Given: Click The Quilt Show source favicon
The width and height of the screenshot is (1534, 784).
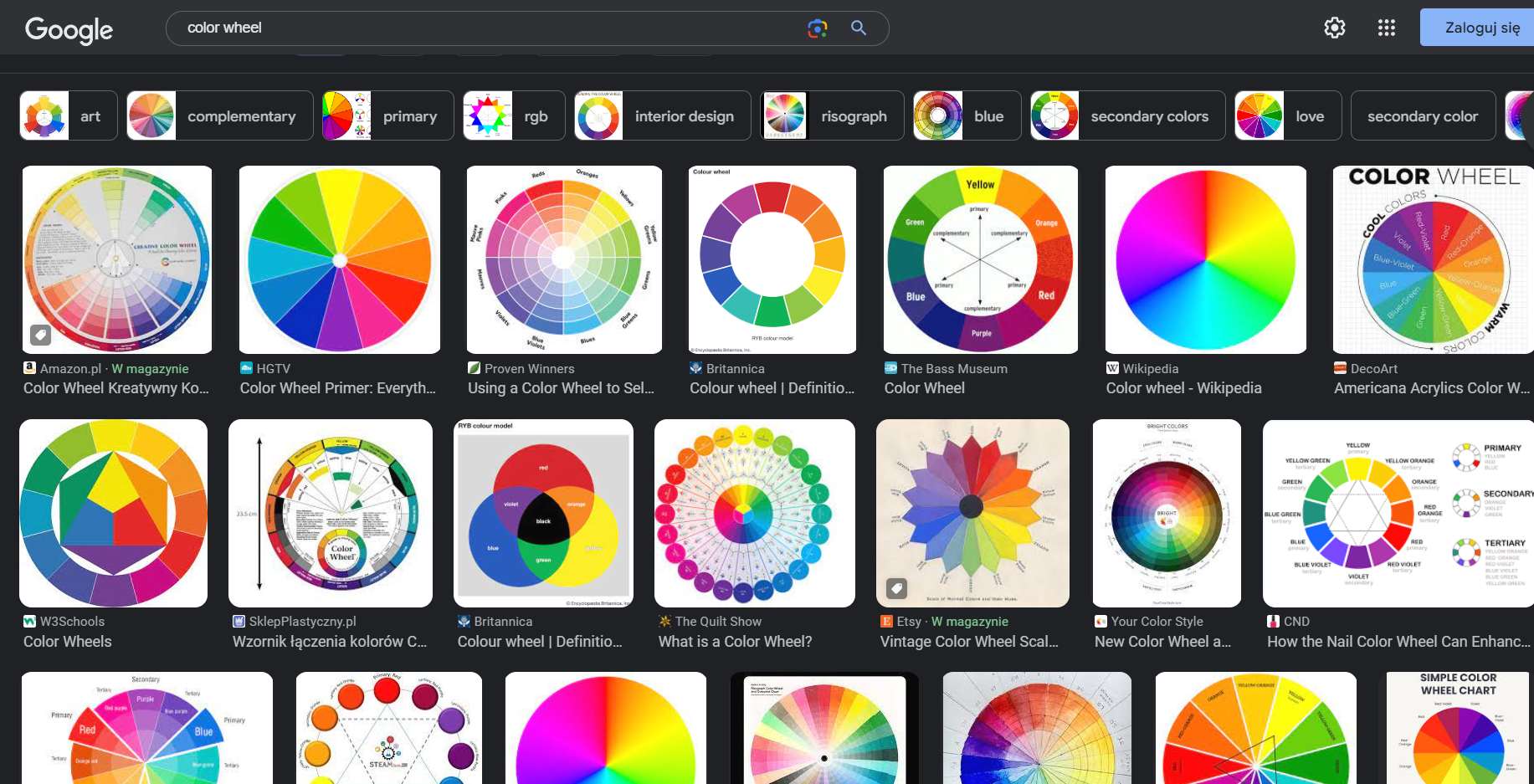Looking at the screenshot, I should (665, 621).
